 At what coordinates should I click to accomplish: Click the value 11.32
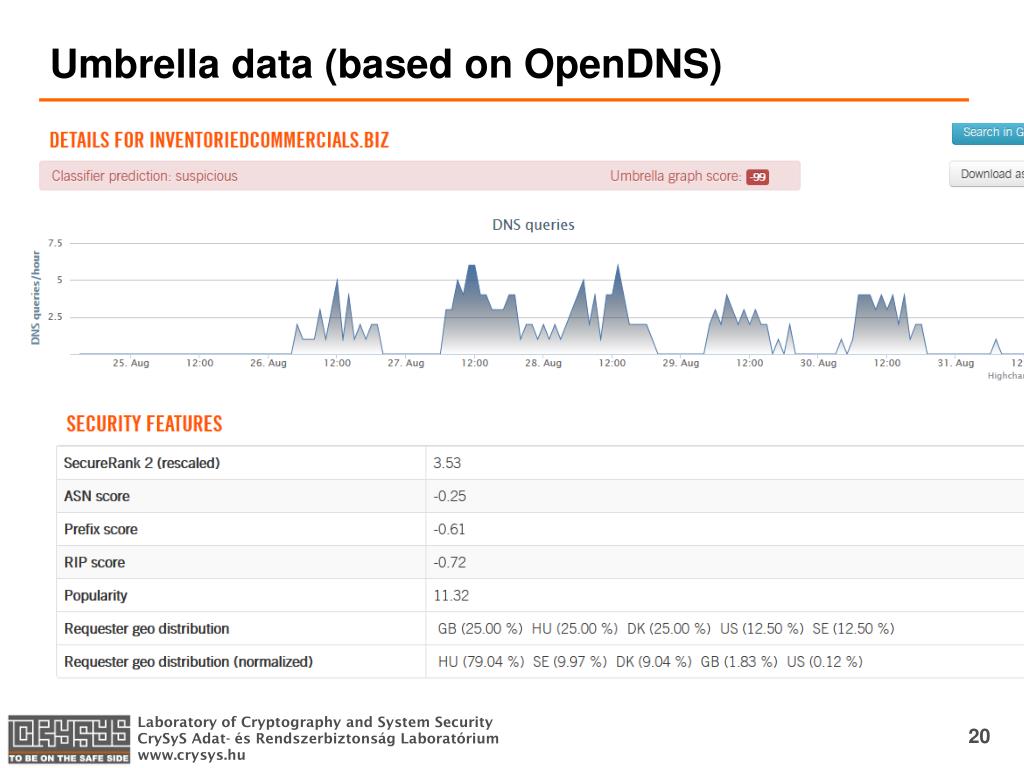(x=451, y=596)
